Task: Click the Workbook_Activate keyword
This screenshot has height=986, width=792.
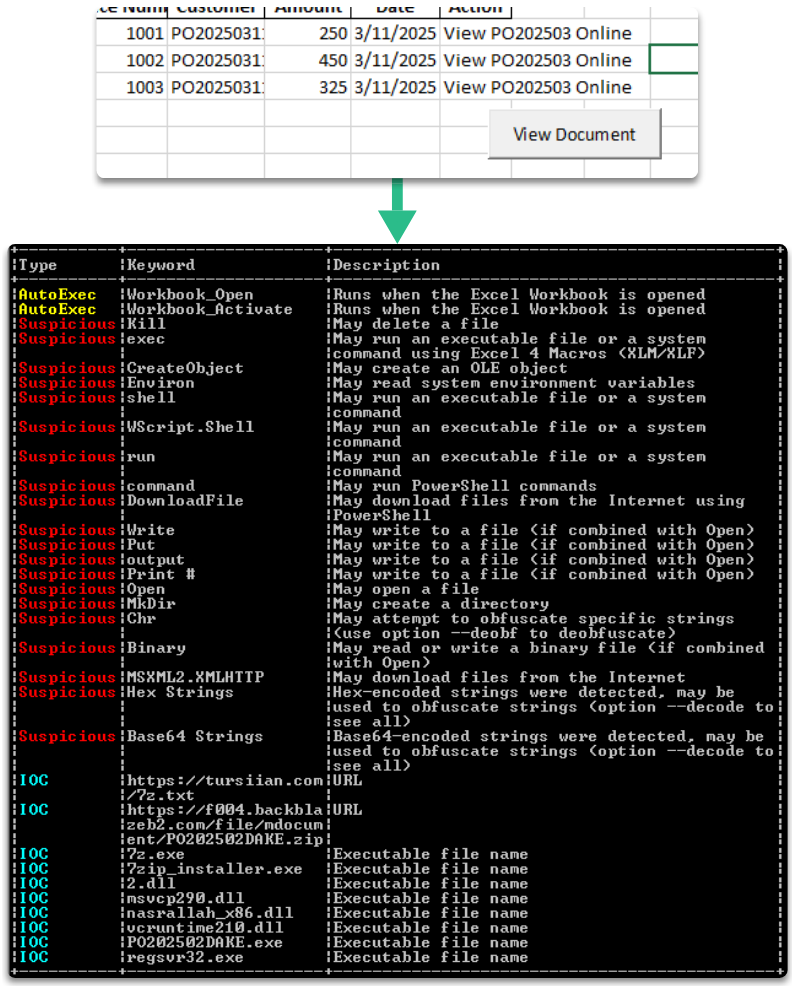Action: (209, 309)
